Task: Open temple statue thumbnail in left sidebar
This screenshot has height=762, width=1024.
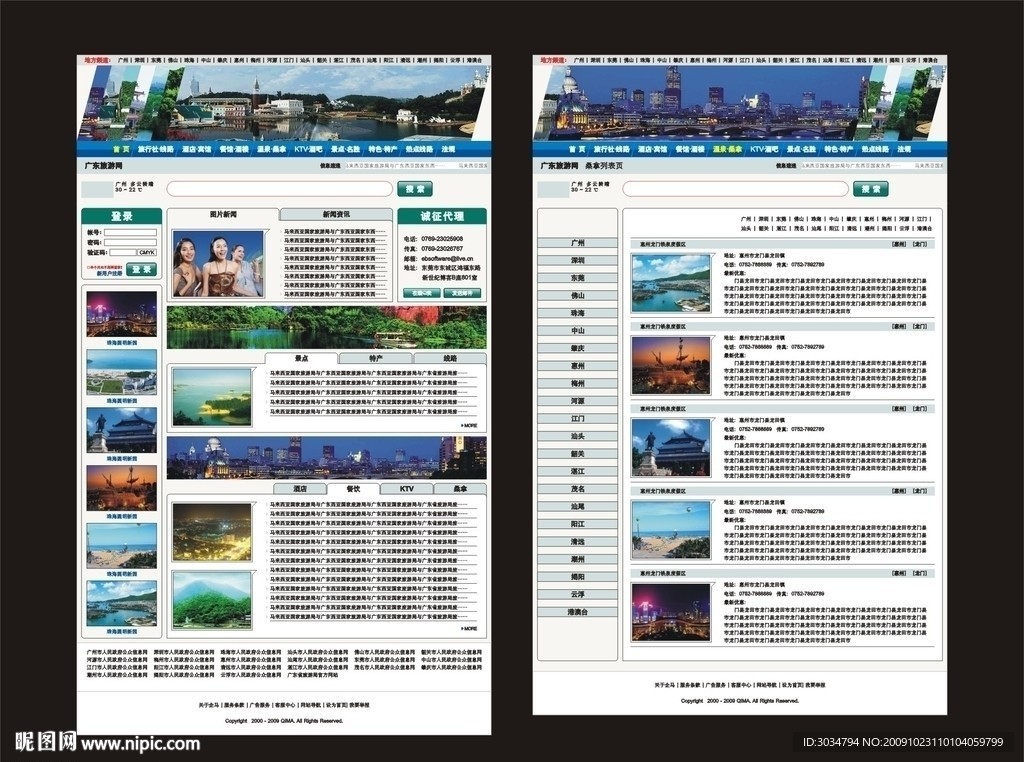Action: pyautogui.click(x=121, y=430)
